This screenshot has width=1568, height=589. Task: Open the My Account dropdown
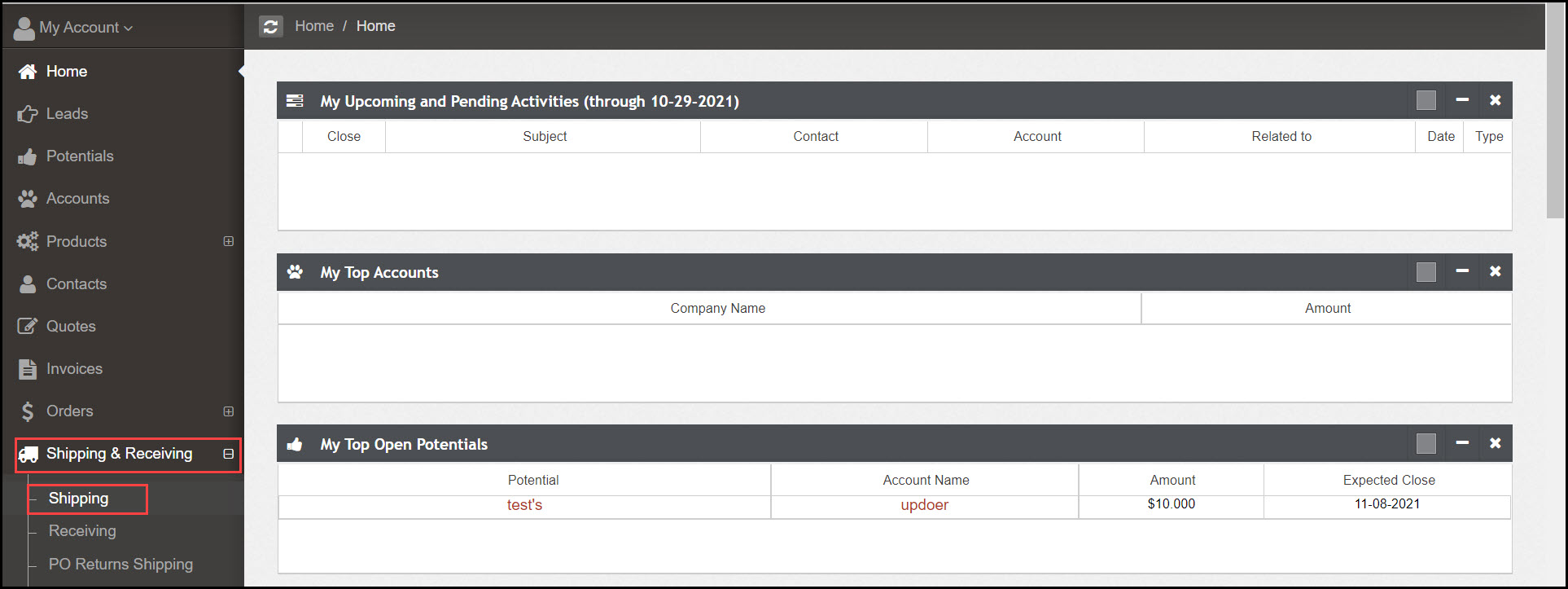85,28
